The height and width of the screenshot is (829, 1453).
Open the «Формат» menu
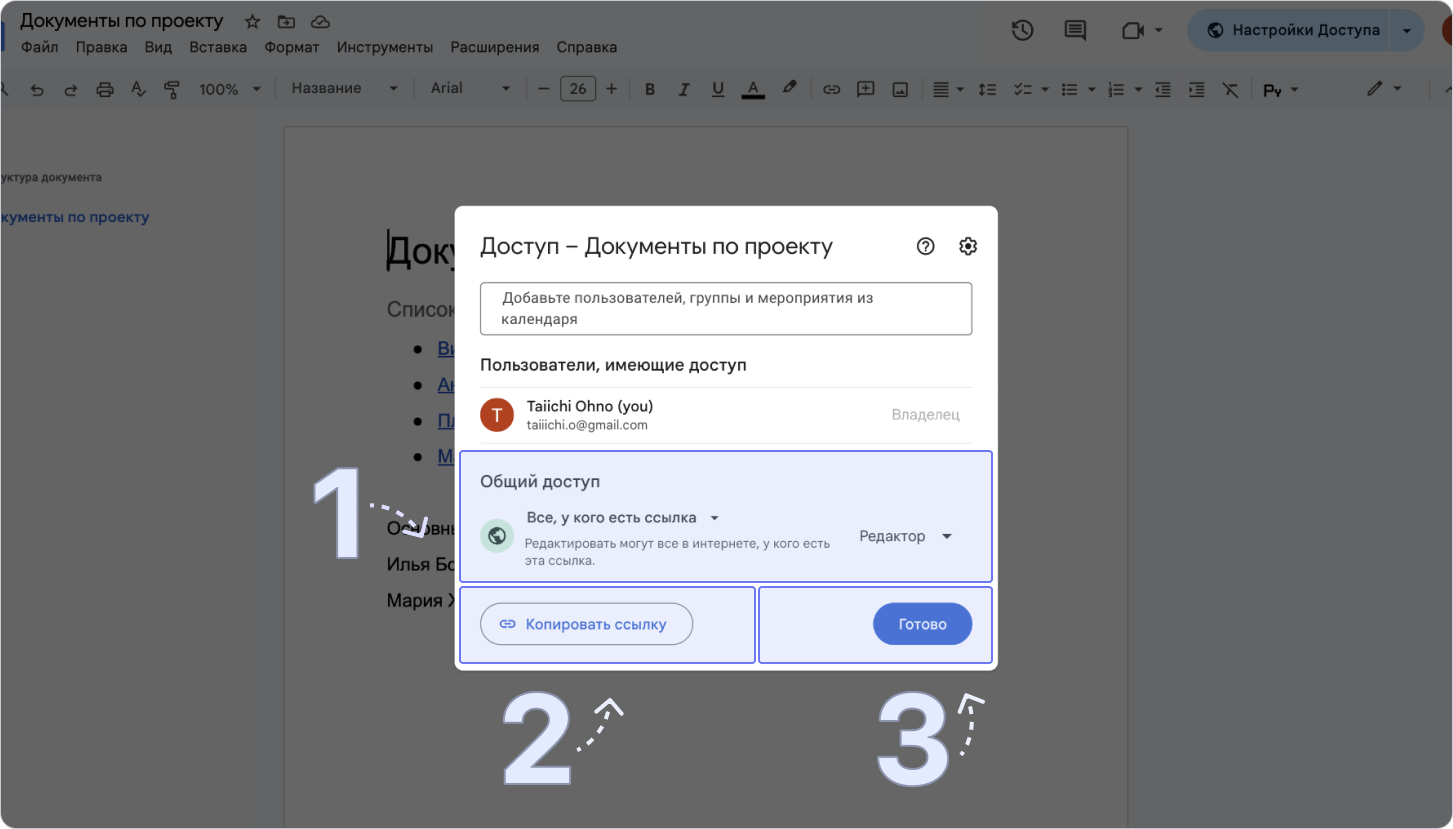[291, 47]
